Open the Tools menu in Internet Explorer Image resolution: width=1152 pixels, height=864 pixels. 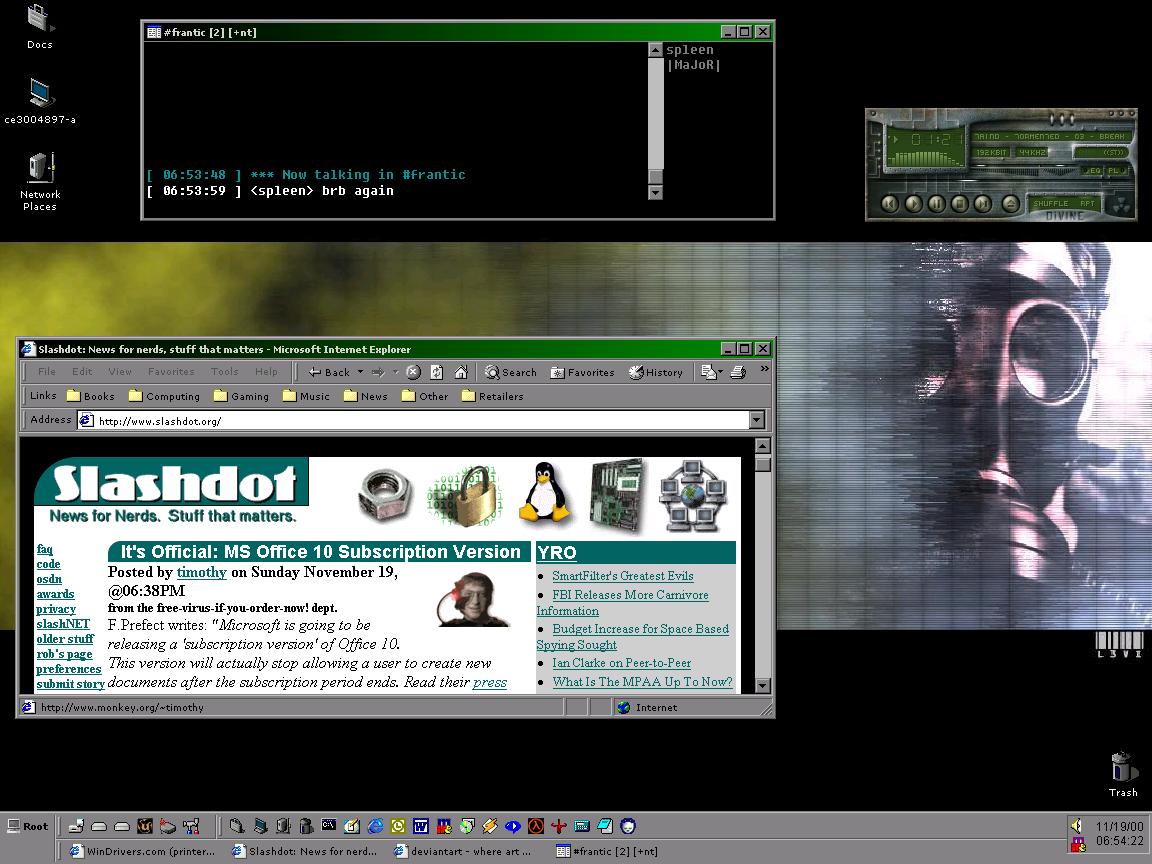[225, 372]
